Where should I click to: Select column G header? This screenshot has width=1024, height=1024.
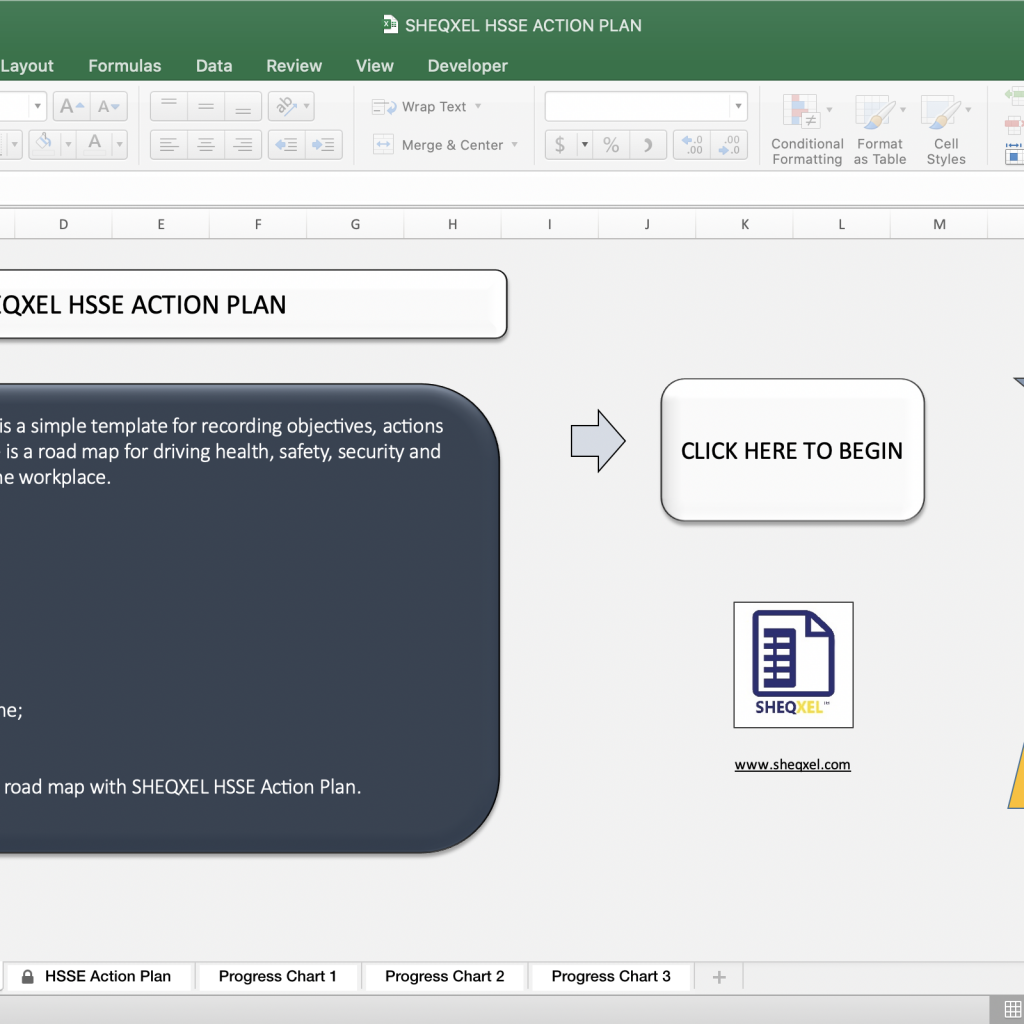[355, 225]
